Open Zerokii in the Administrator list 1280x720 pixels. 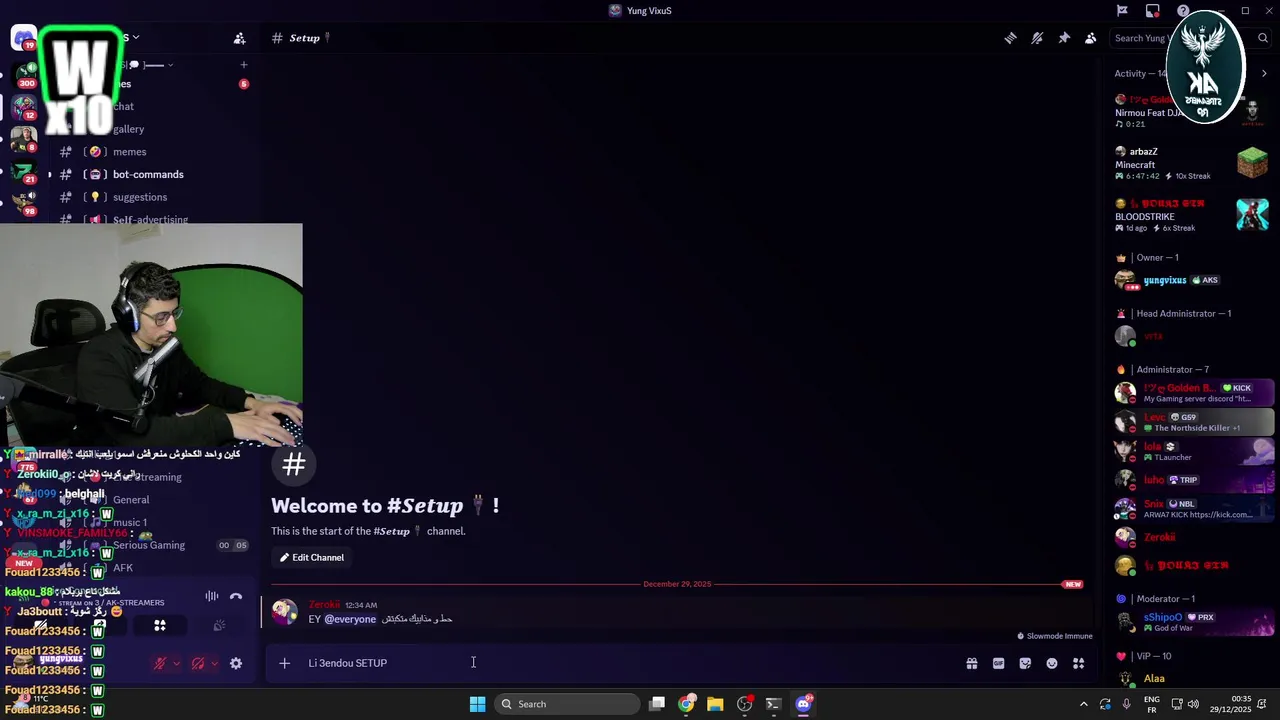coord(1192,537)
